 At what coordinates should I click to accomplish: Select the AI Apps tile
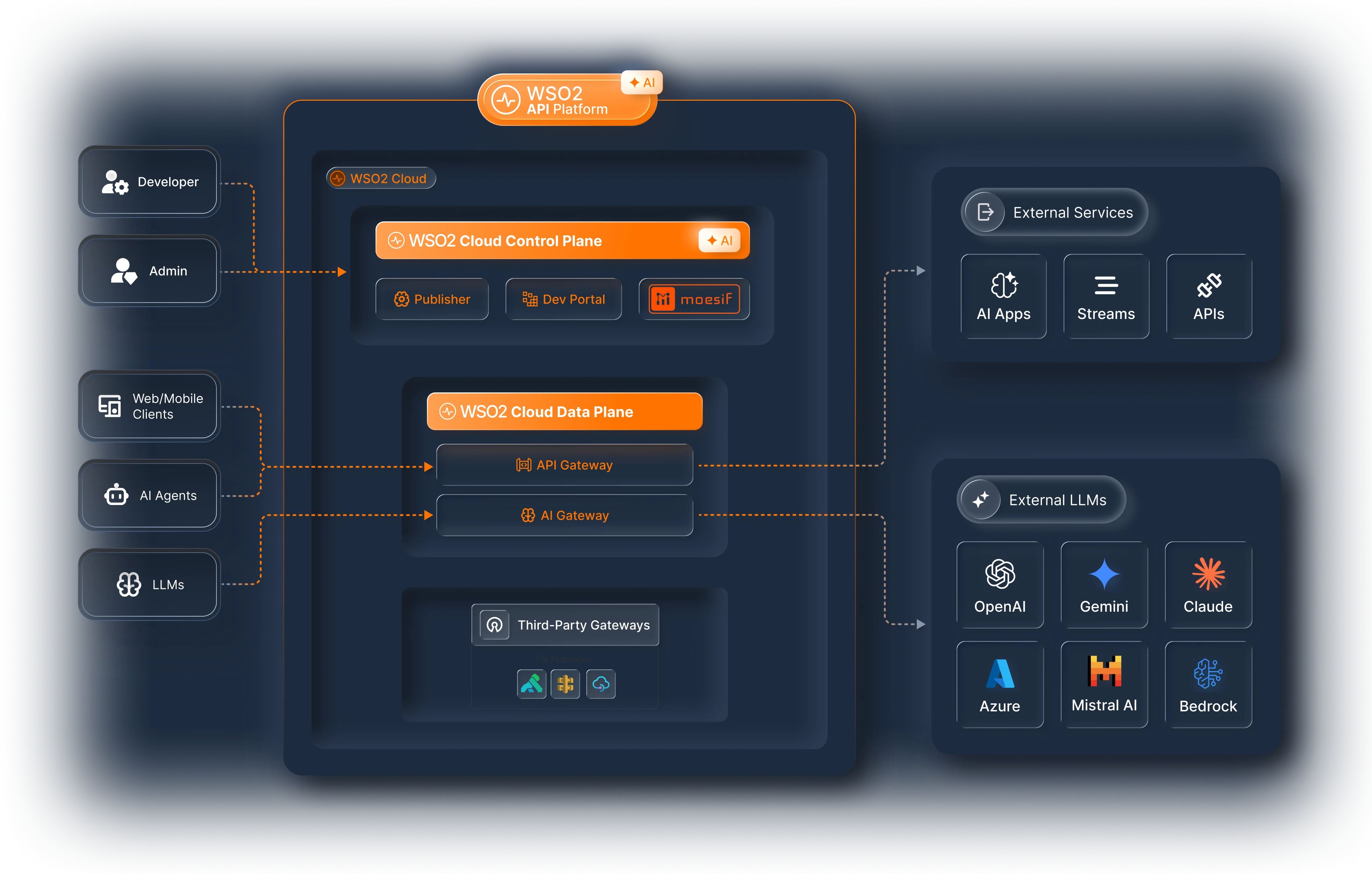pos(1003,296)
